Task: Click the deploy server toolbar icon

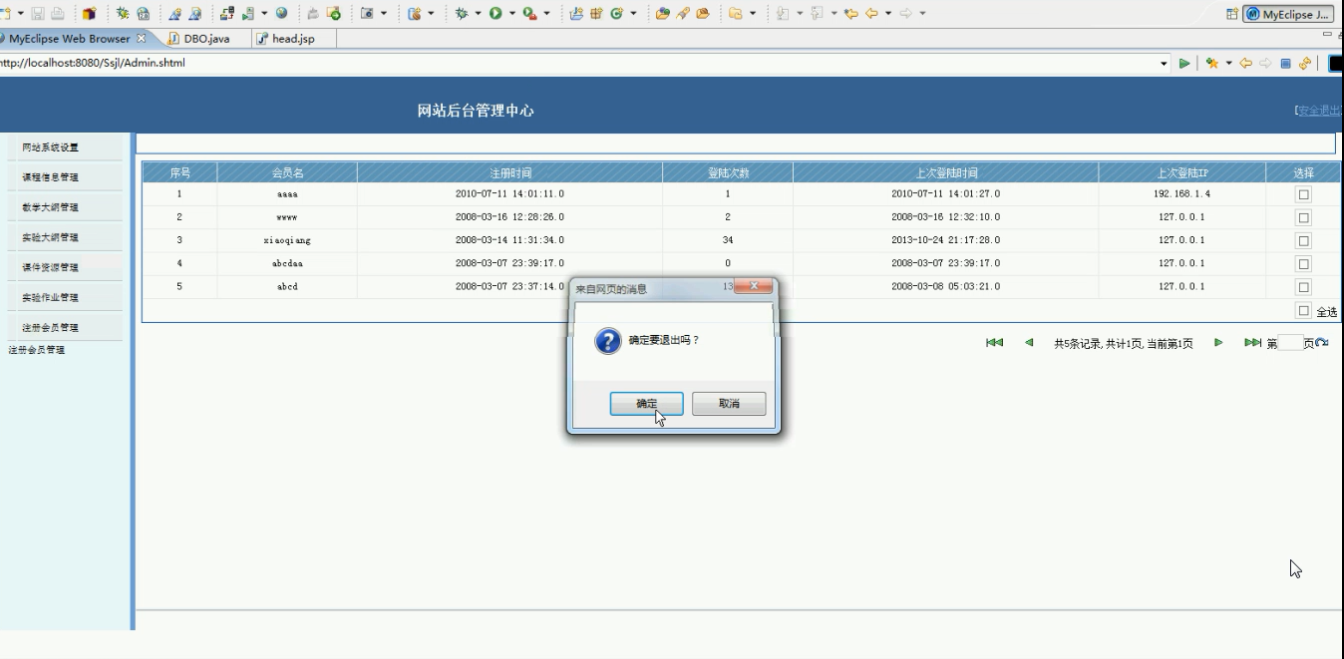Action: pos(227,13)
